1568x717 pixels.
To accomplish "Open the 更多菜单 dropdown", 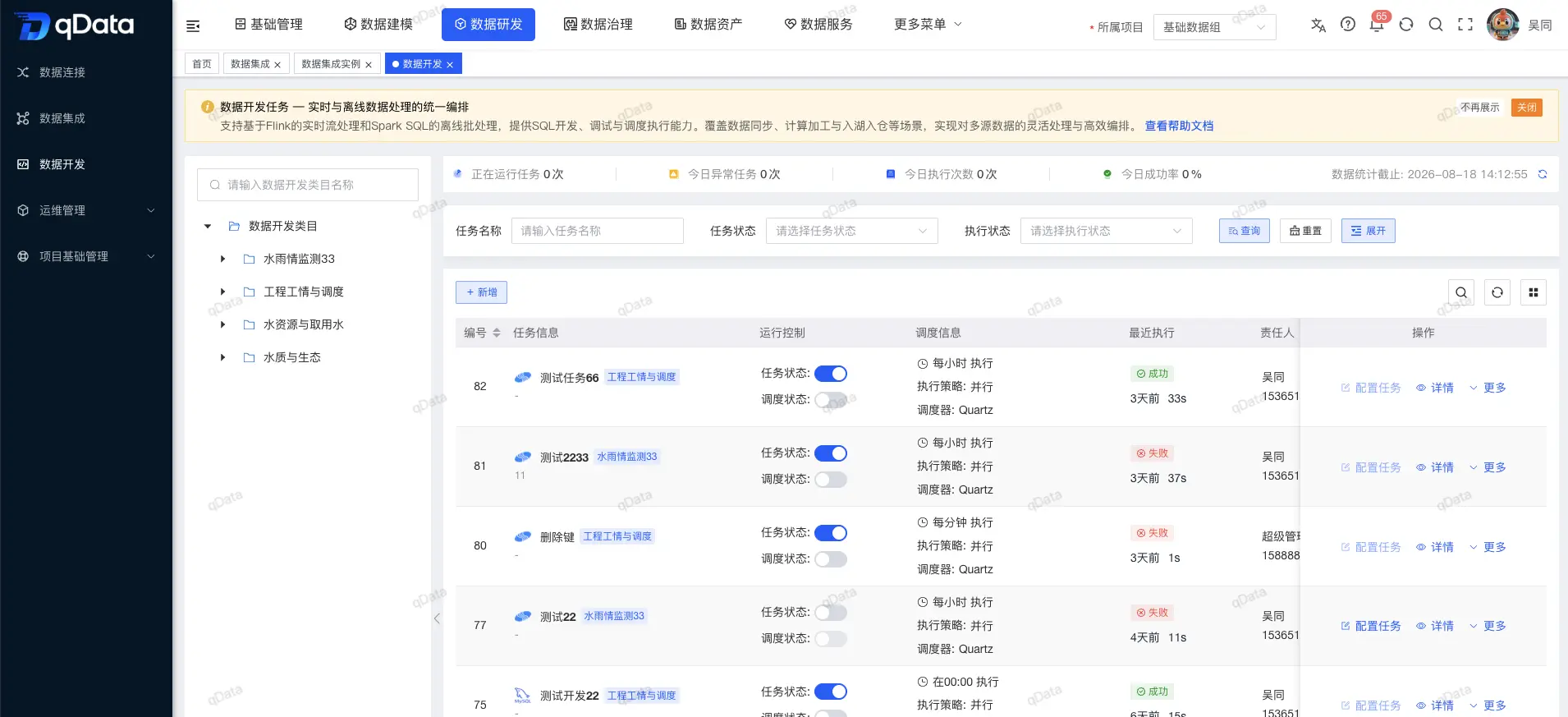I will coord(928,25).
